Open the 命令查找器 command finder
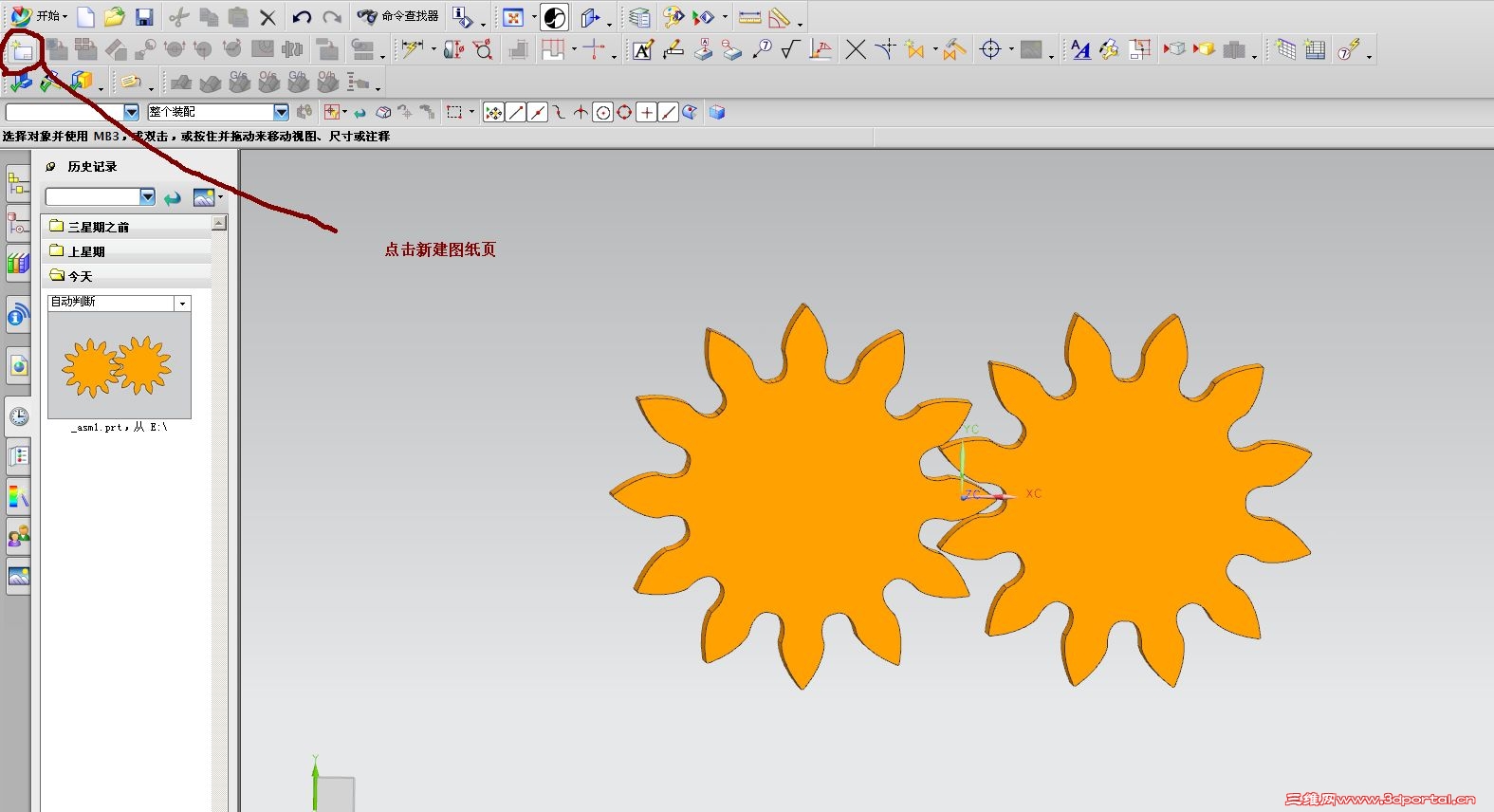The width and height of the screenshot is (1494, 812). click(x=398, y=16)
